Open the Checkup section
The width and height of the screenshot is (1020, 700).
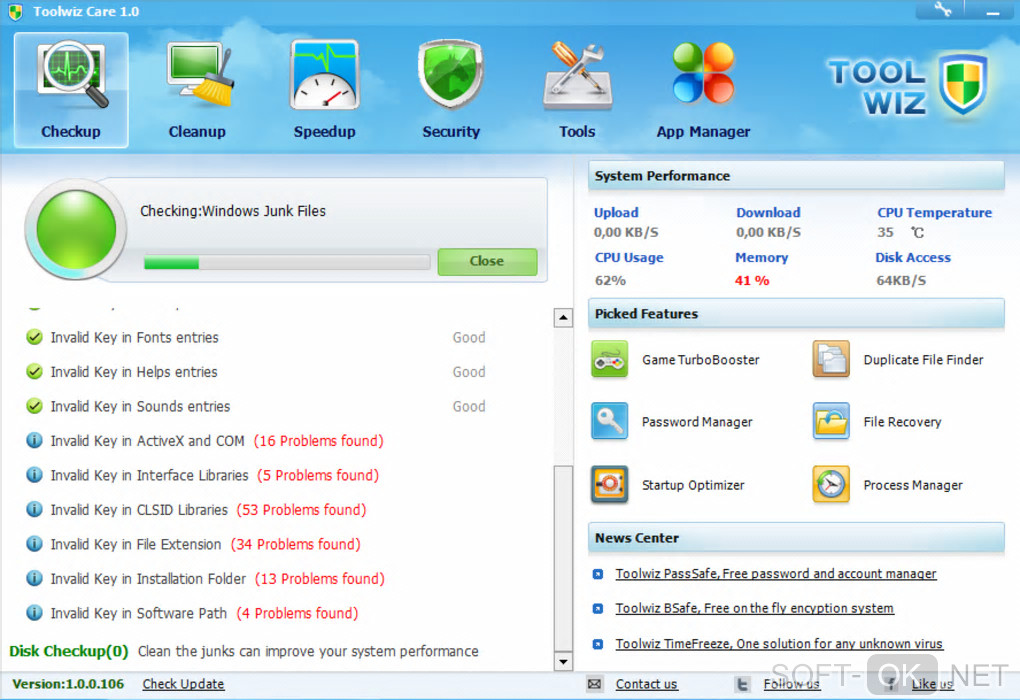click(x=71, y=90)
